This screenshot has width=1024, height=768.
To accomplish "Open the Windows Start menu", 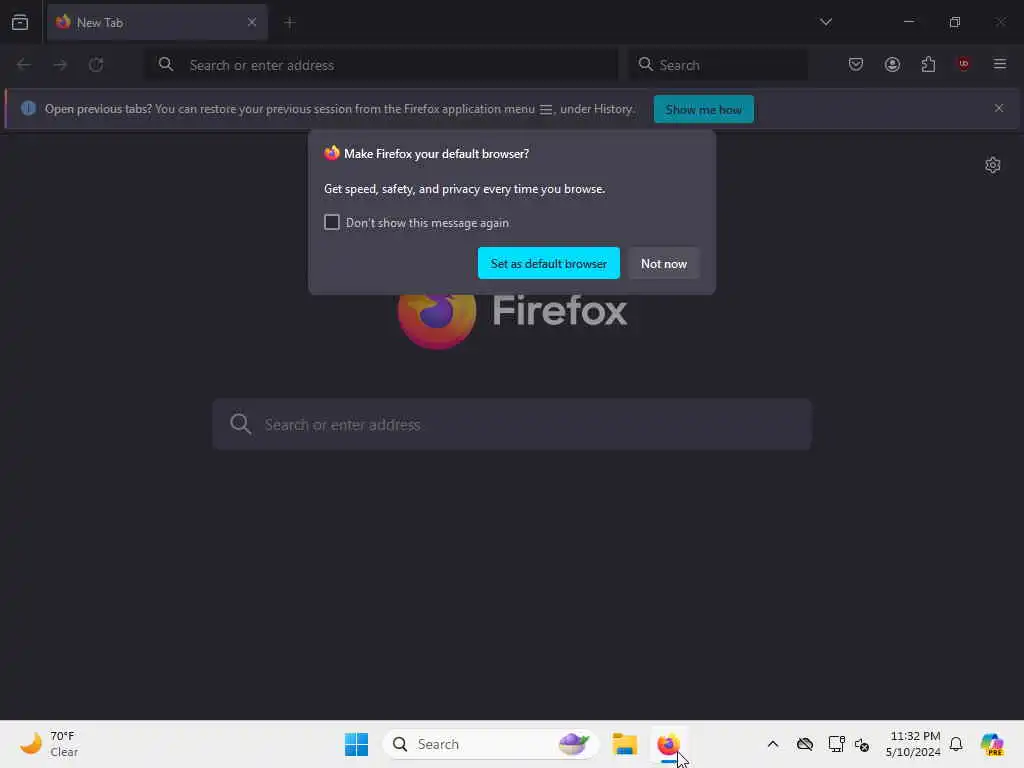I will click(356, 744).
